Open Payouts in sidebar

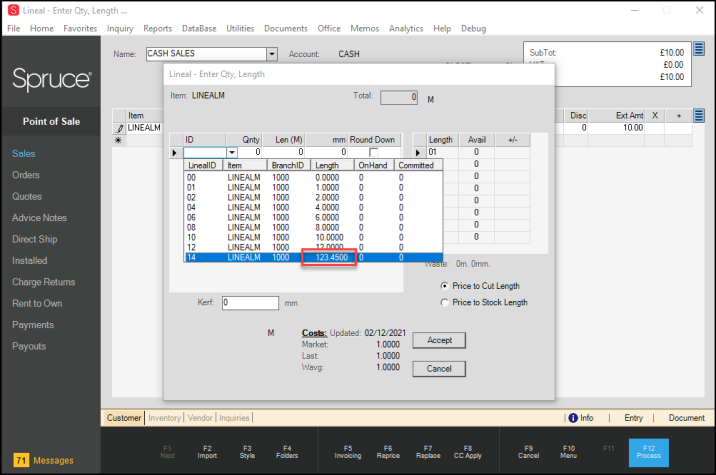[29, 346]
